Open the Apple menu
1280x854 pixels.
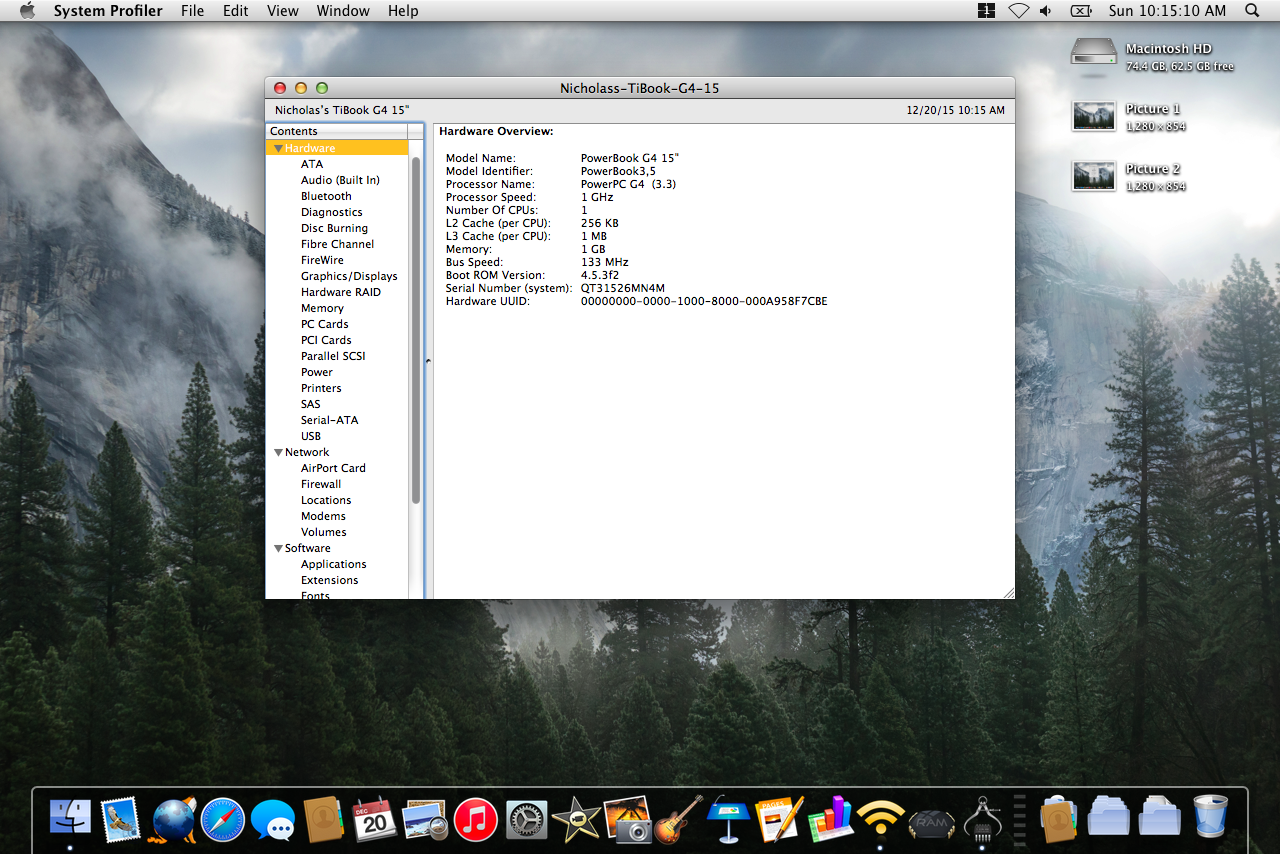(x=27, y=11)
